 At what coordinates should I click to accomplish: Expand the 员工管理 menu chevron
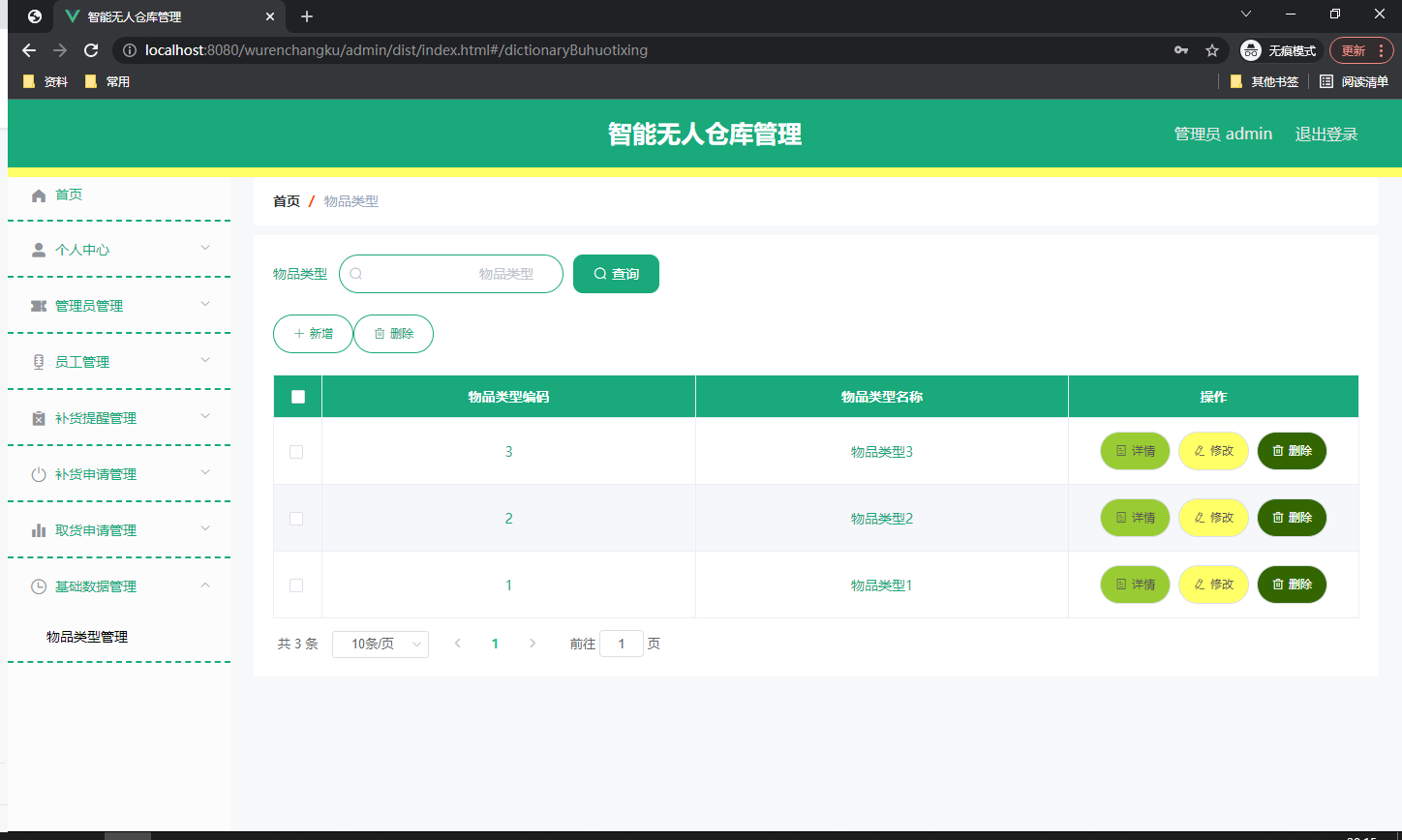coord(205,360)
